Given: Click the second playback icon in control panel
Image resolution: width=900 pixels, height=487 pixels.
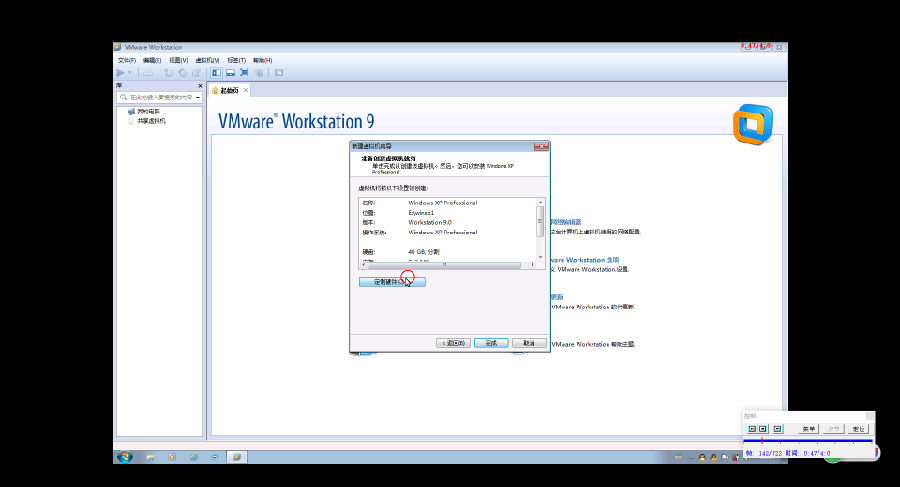Looking at the screenshot, I should (x=763, y=429).
